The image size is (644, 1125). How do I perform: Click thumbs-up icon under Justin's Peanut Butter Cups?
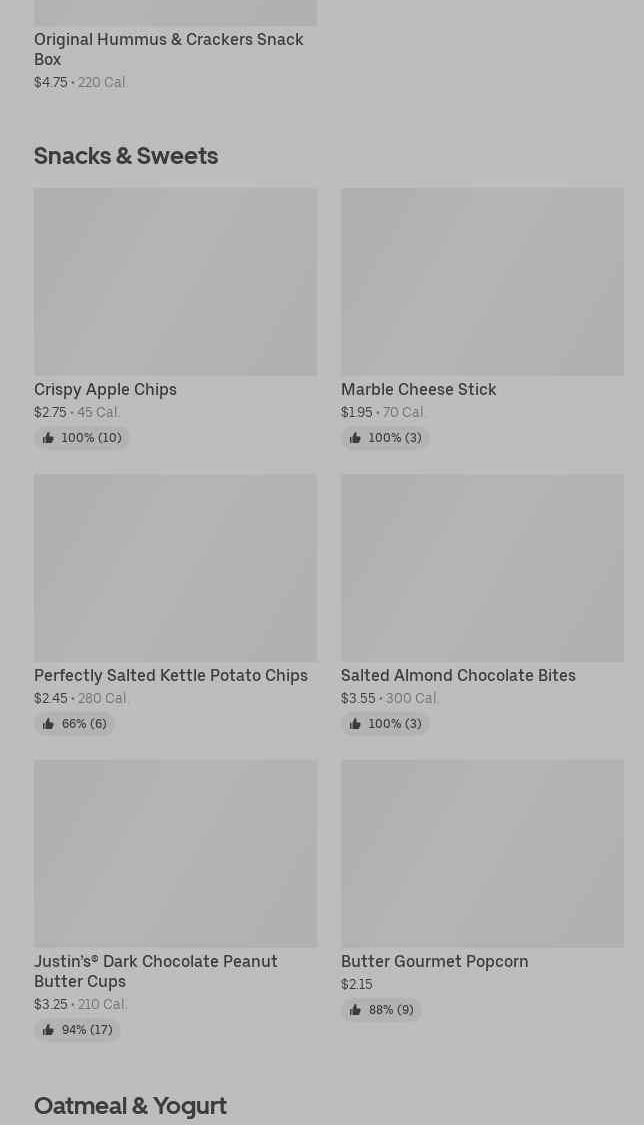pos(48,1030)
